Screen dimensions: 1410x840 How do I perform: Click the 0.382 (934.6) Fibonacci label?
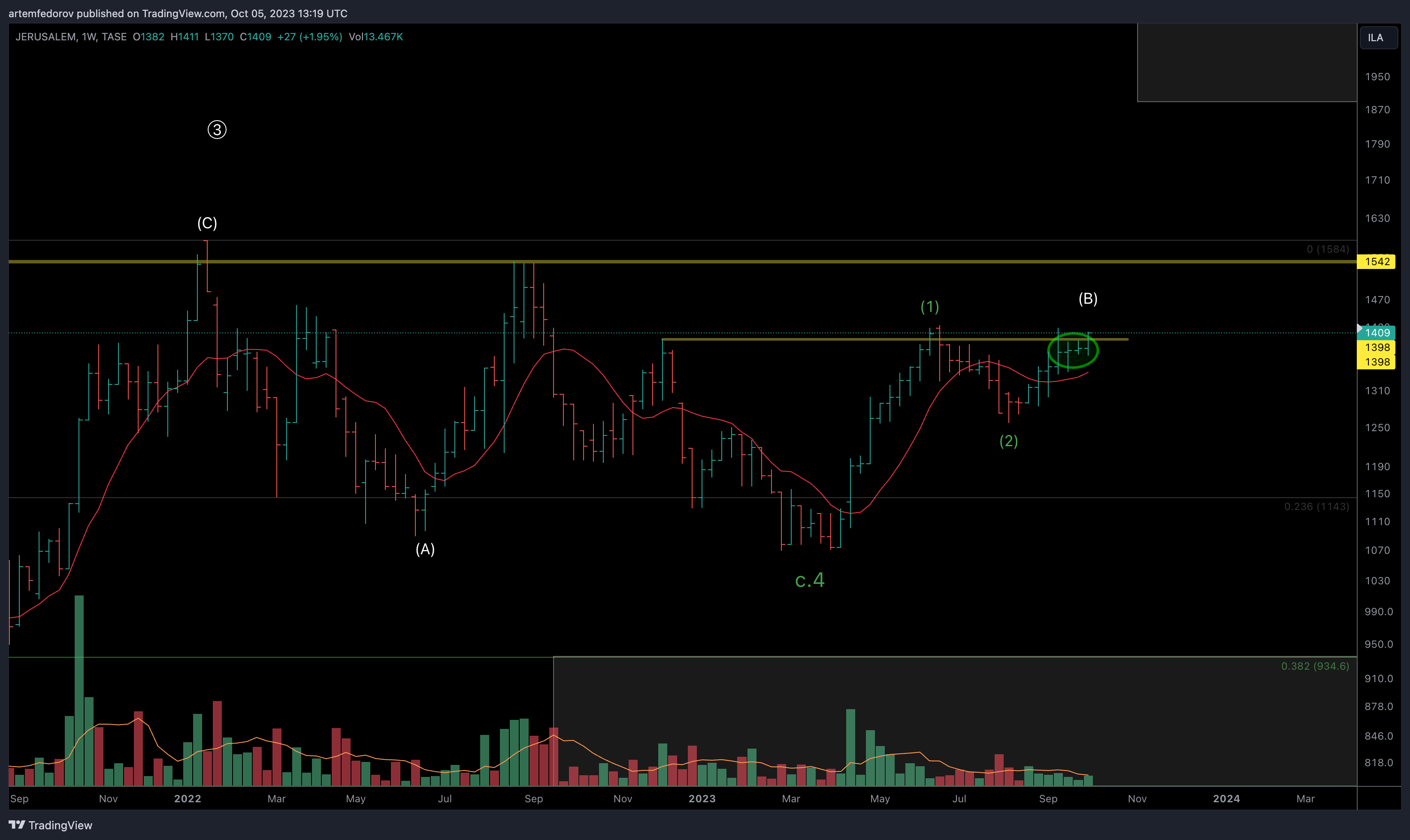[1315, 666]
